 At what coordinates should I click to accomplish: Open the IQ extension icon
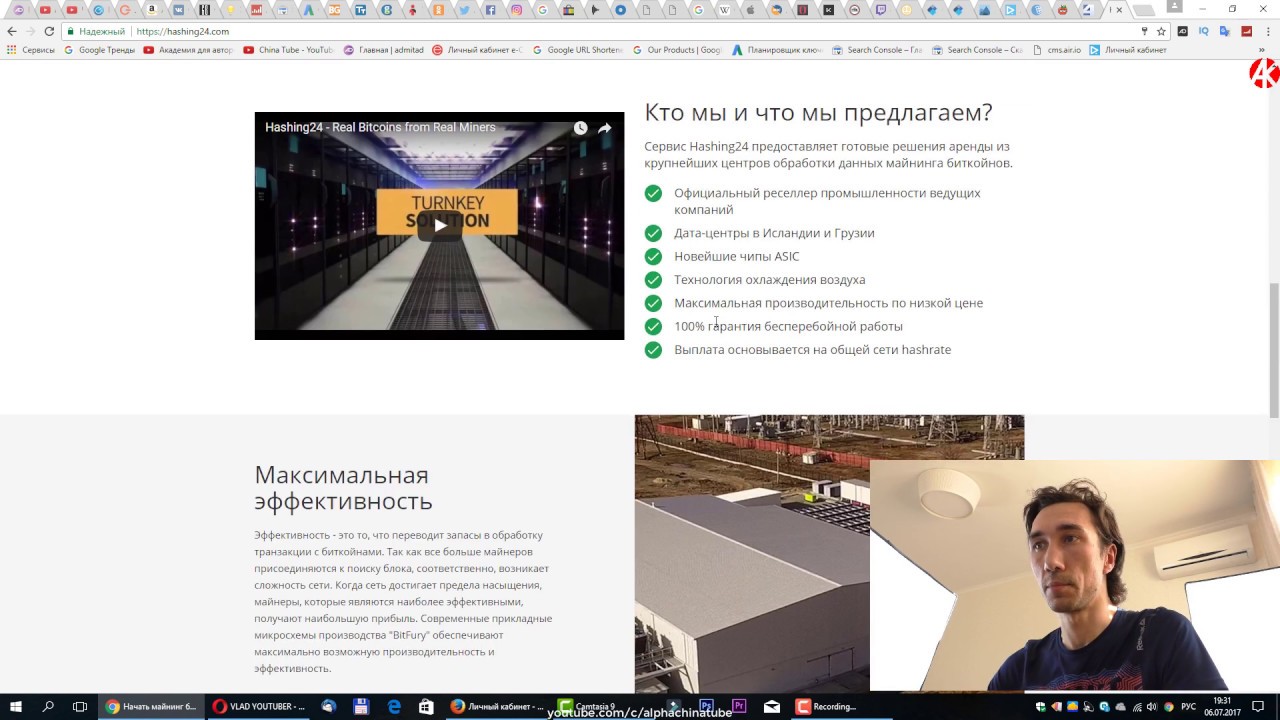coord(1204,31)
